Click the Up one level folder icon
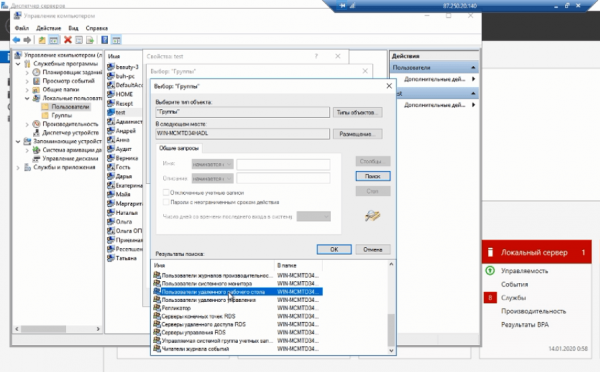 coord(42,40)
